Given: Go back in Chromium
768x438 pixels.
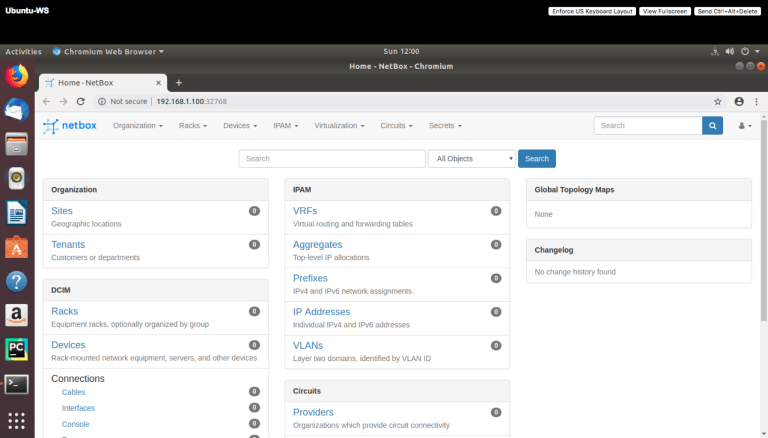Looking at the screenshot, I should [x=47, y=101].
